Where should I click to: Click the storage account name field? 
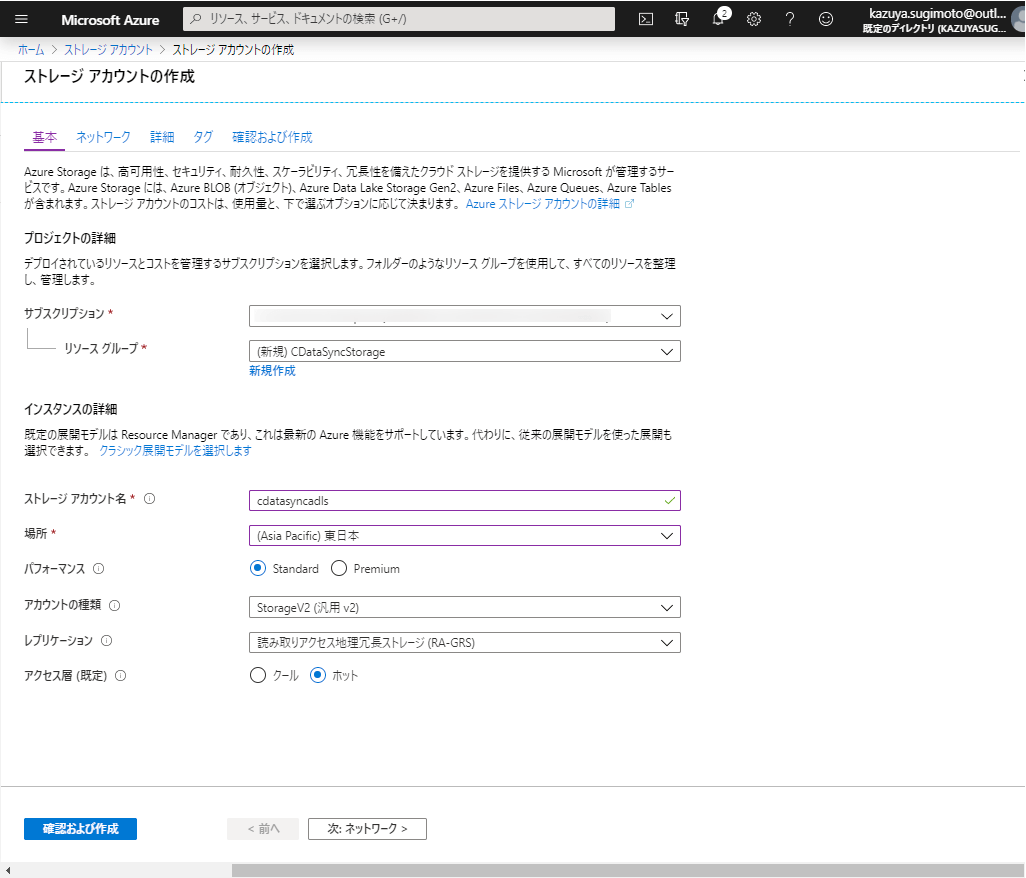click(465, 500)
